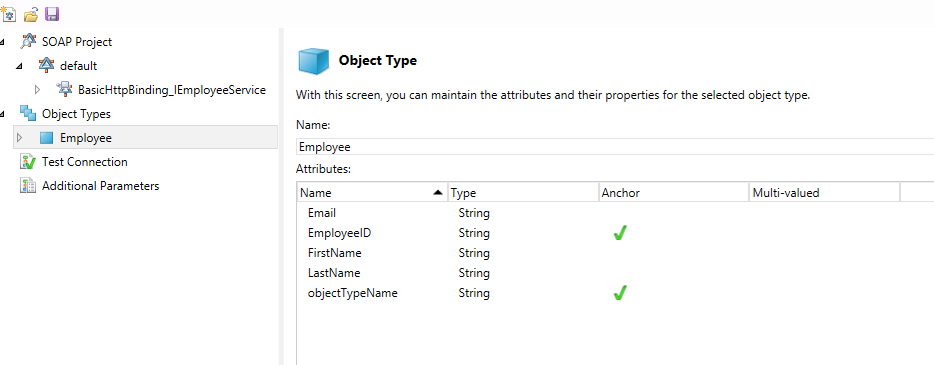Select the FirstName attribute row
Screen dimensions: 934x365
click(615, 253)
